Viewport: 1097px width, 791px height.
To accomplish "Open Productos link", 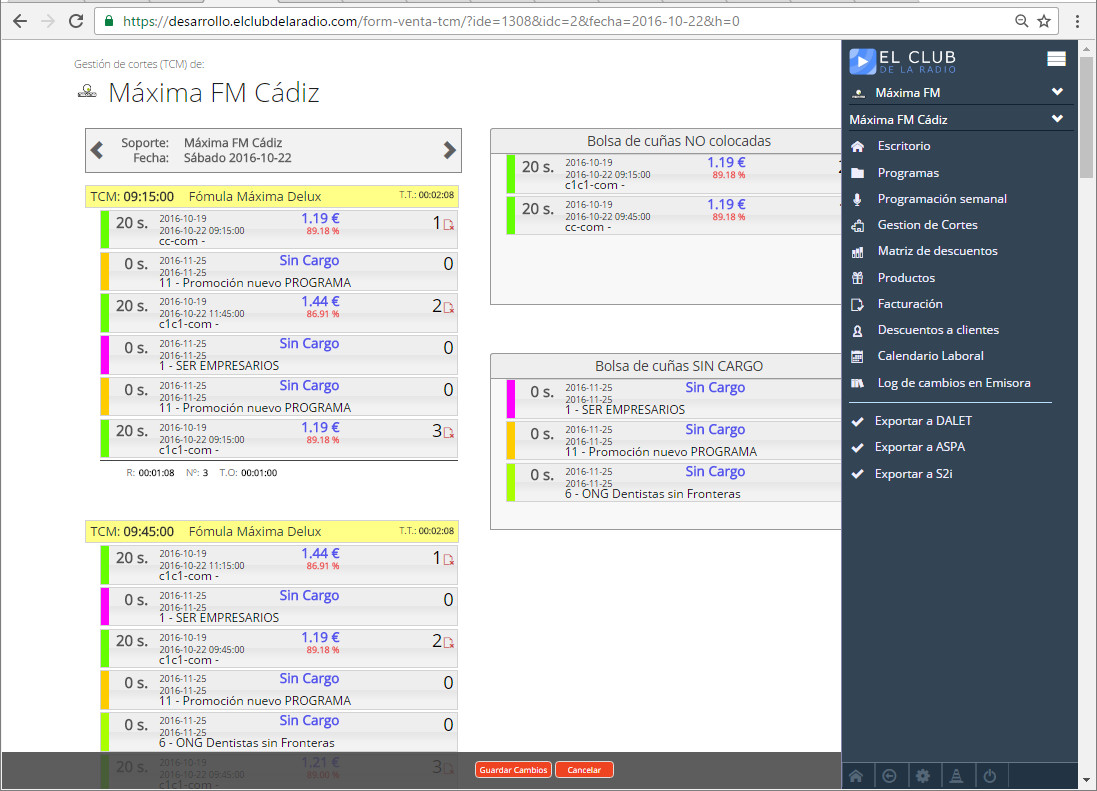I will 906,278.
